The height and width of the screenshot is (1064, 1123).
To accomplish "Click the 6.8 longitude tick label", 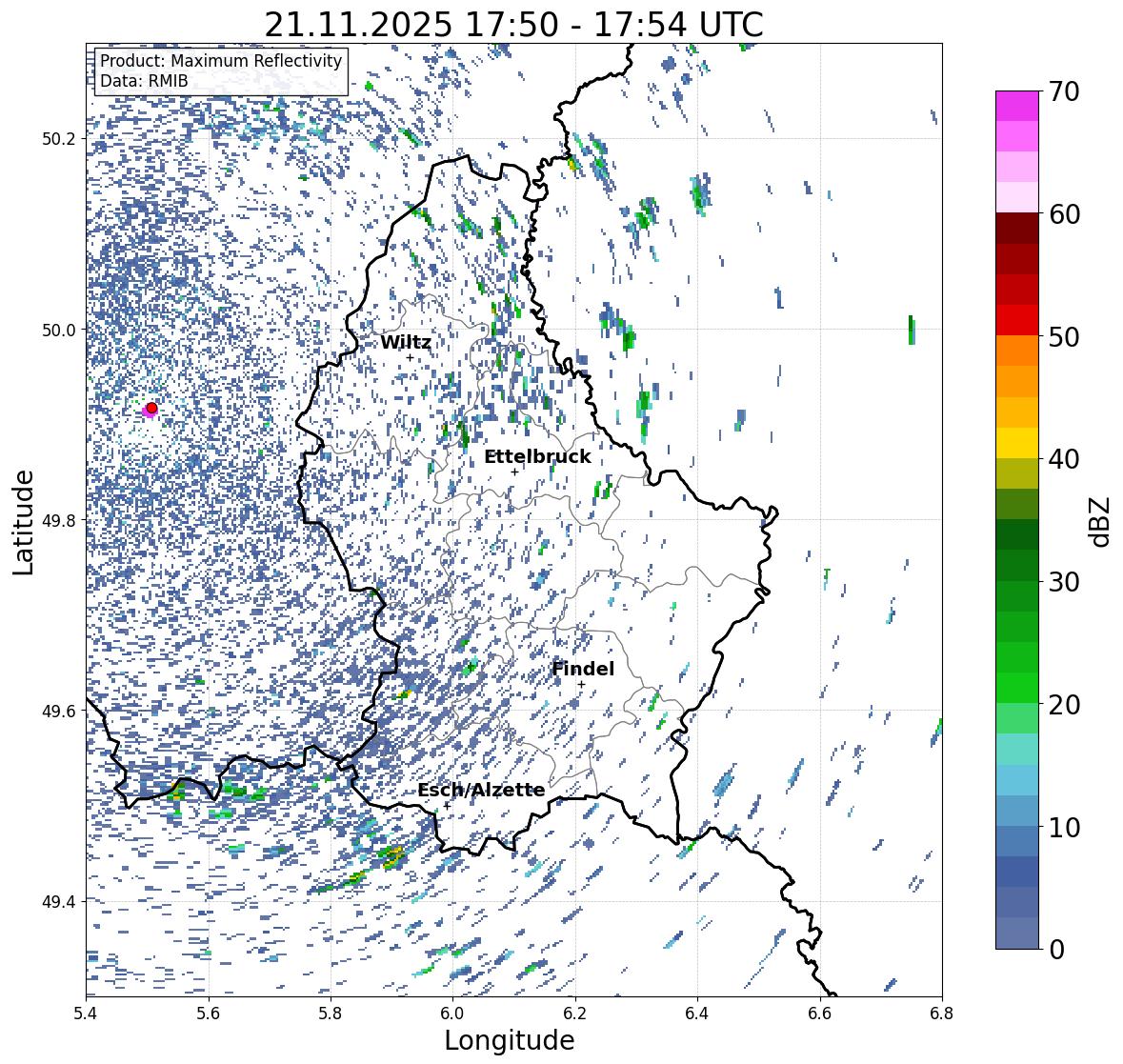I will 942,1013.
